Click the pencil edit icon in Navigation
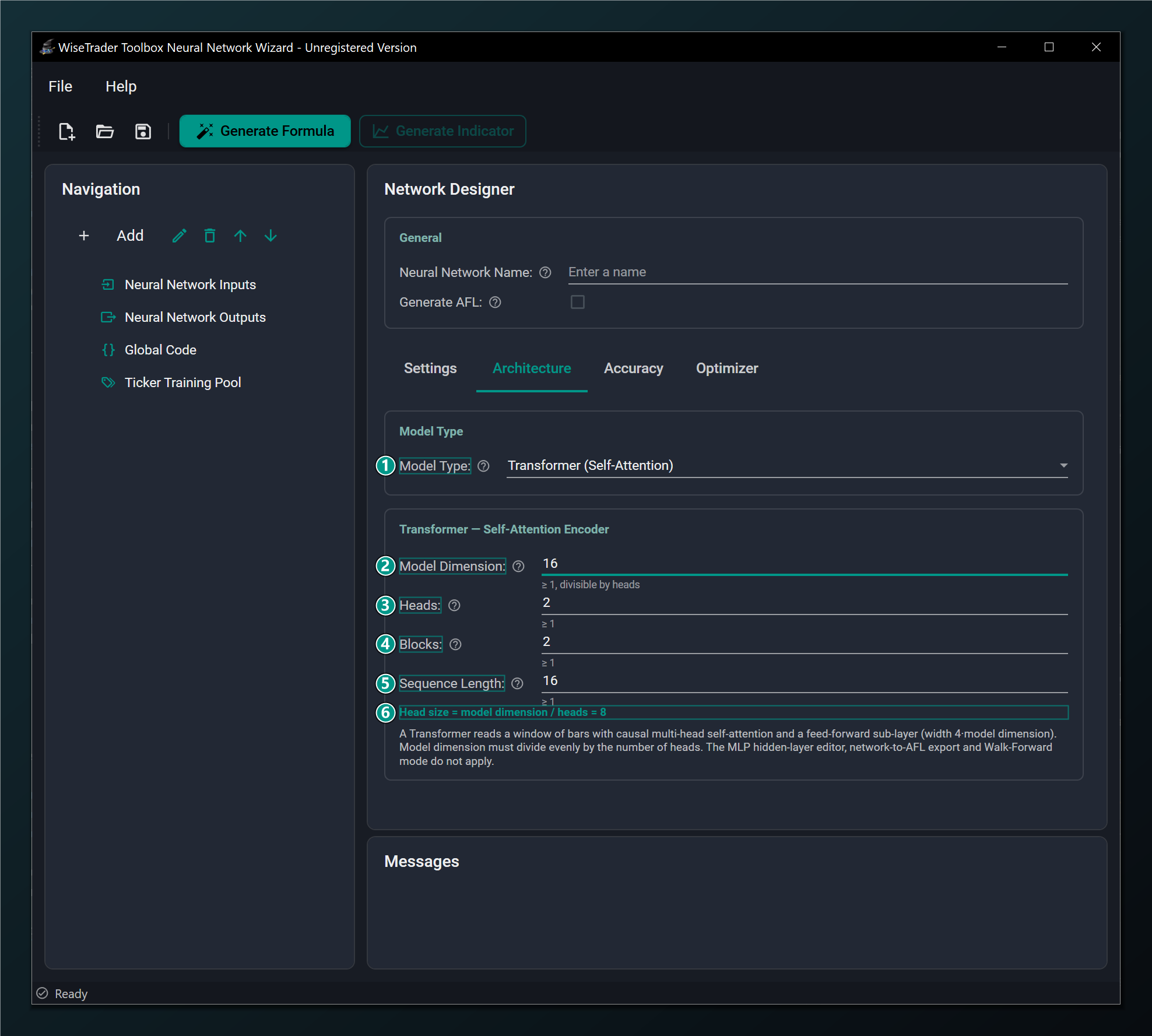Screen dimensions: 1152x1036 tap(180, 236)
